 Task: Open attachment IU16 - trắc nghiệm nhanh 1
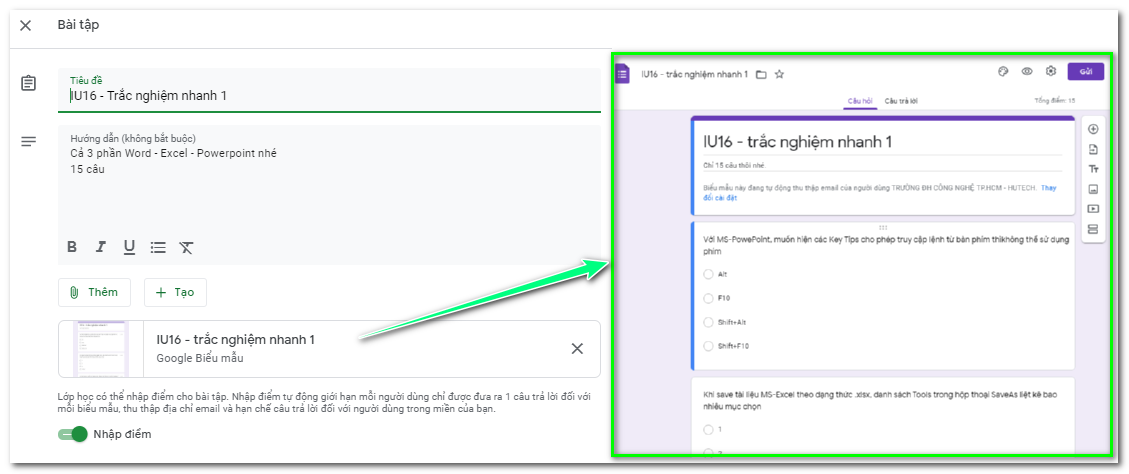point(329,349)
